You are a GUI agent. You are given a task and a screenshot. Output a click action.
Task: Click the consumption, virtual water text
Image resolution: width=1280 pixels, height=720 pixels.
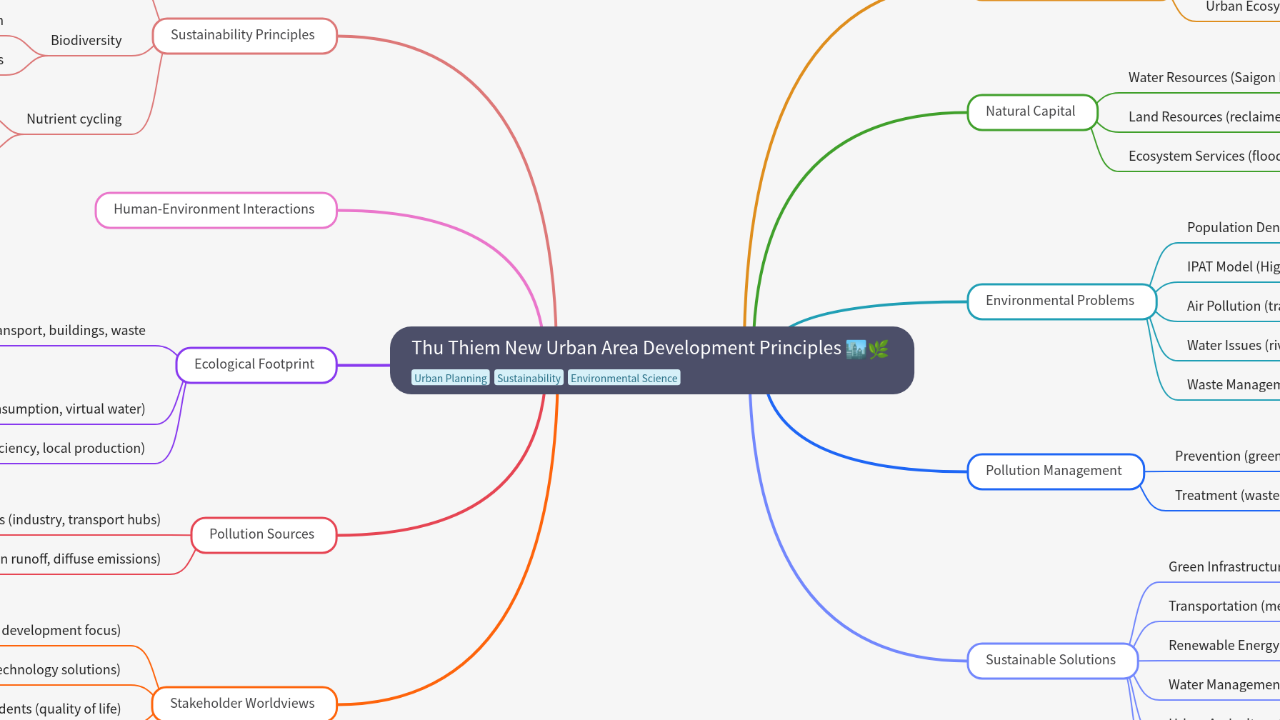click(x=72, y=409)
